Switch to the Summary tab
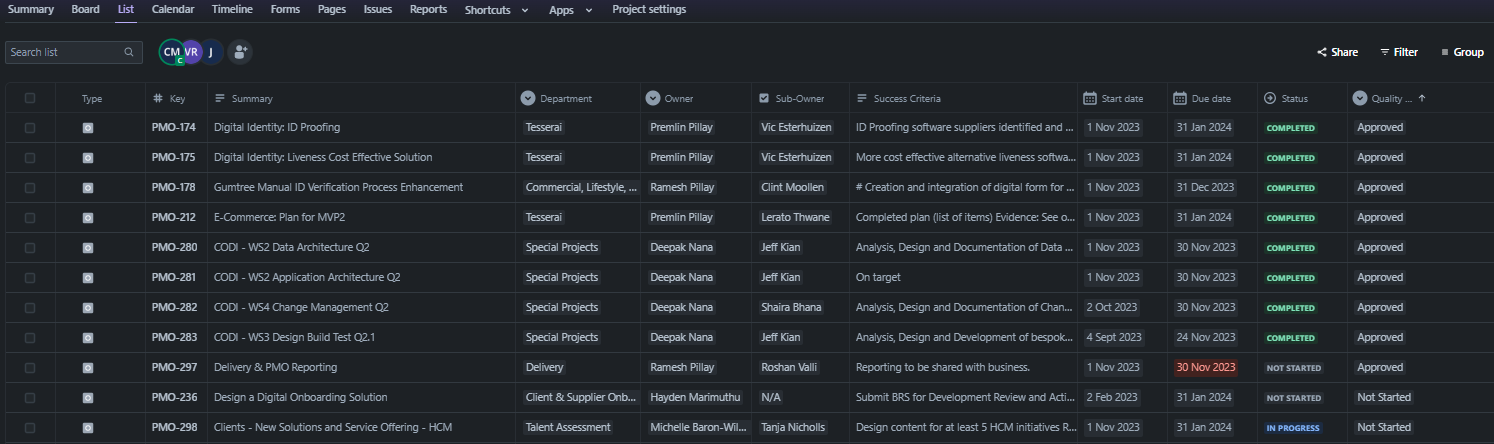 31,9
